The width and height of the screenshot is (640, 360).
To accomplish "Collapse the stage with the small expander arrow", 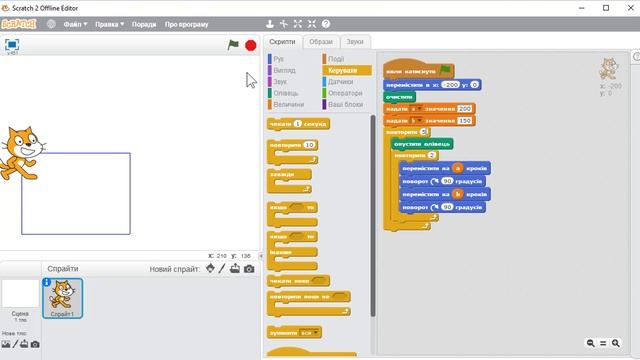I will tap(261, 256).
